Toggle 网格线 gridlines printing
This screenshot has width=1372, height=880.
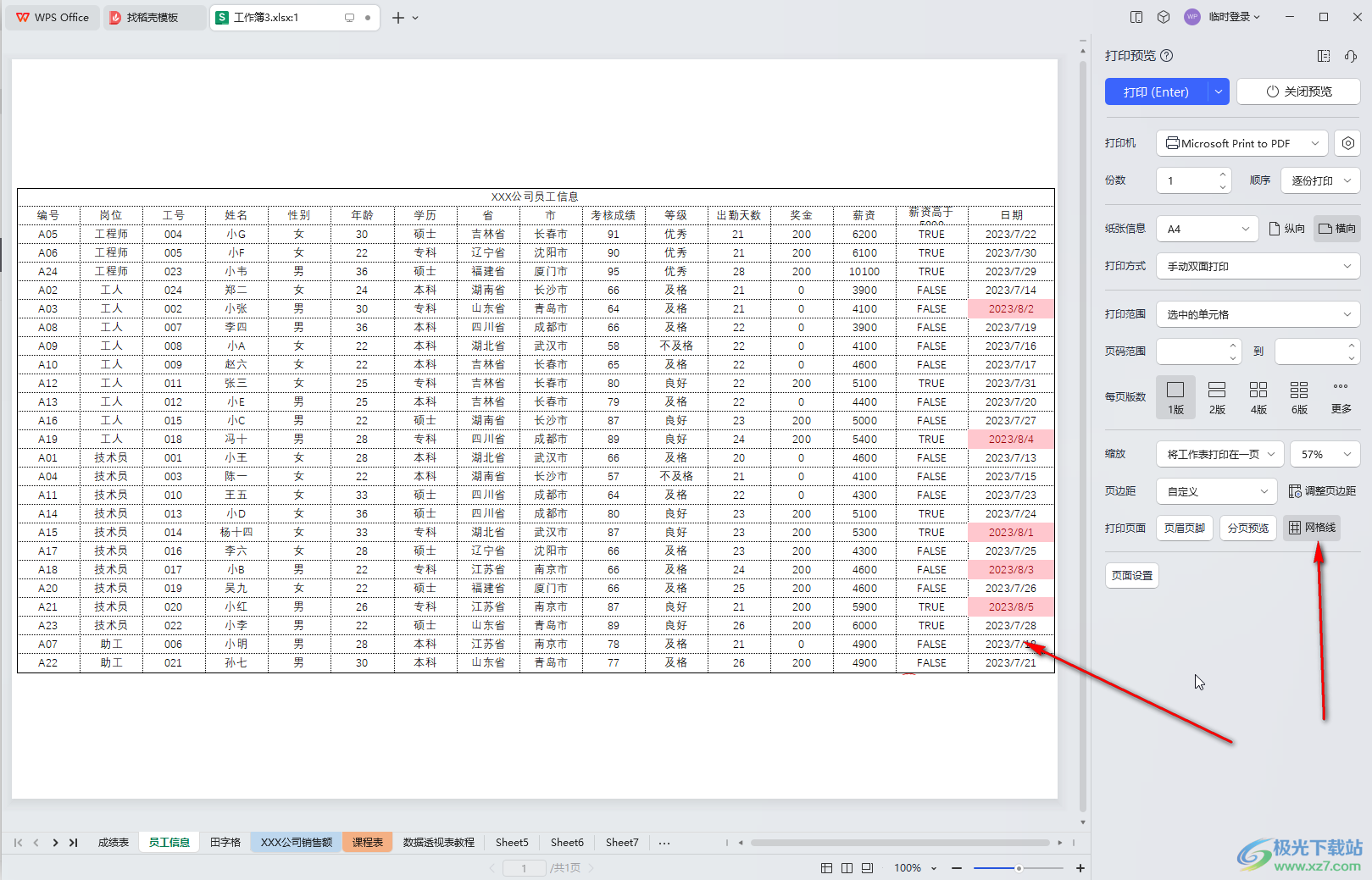click(1312, 528)
